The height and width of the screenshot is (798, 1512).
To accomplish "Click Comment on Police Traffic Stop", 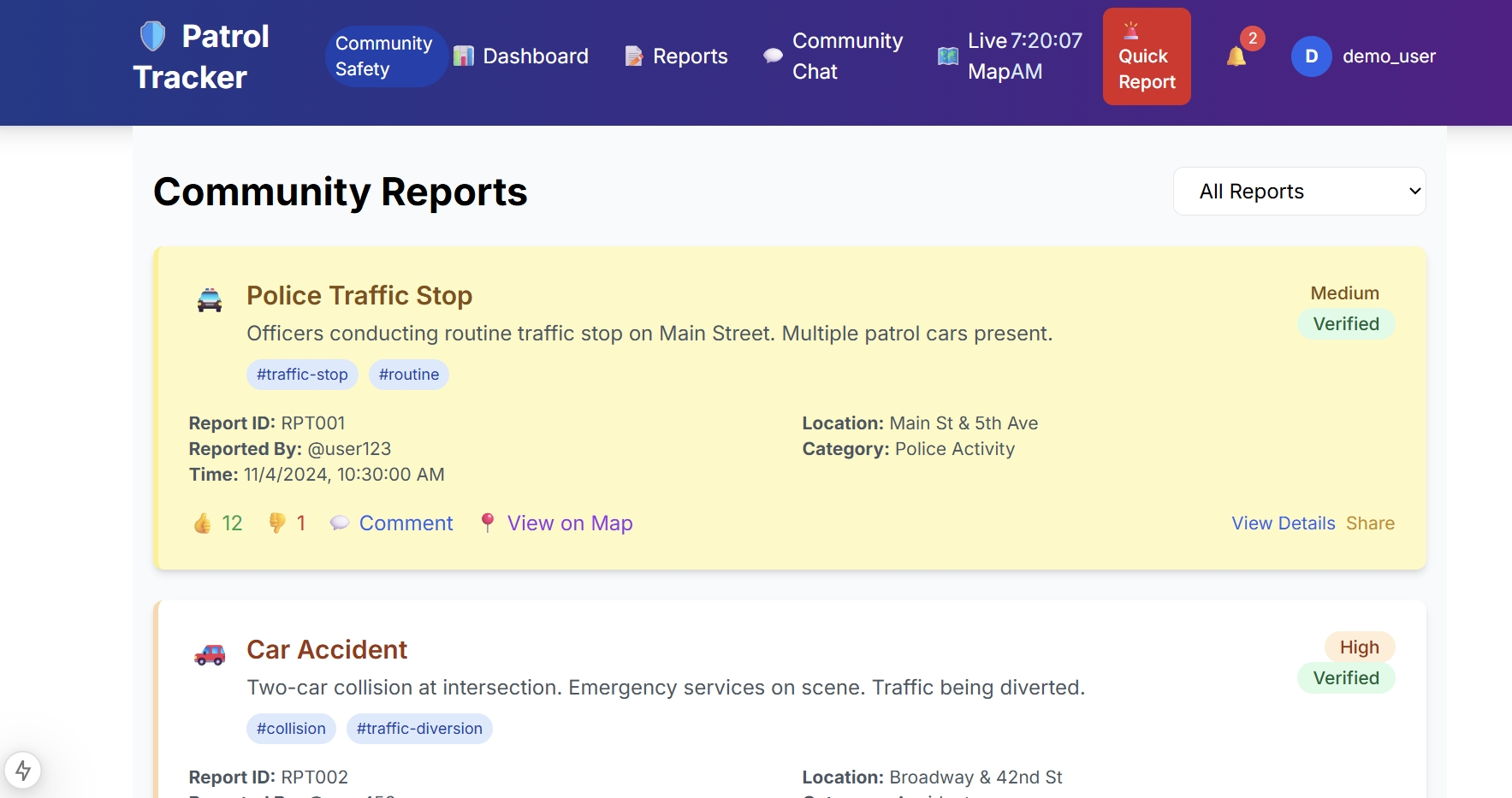I will point(392,523).
